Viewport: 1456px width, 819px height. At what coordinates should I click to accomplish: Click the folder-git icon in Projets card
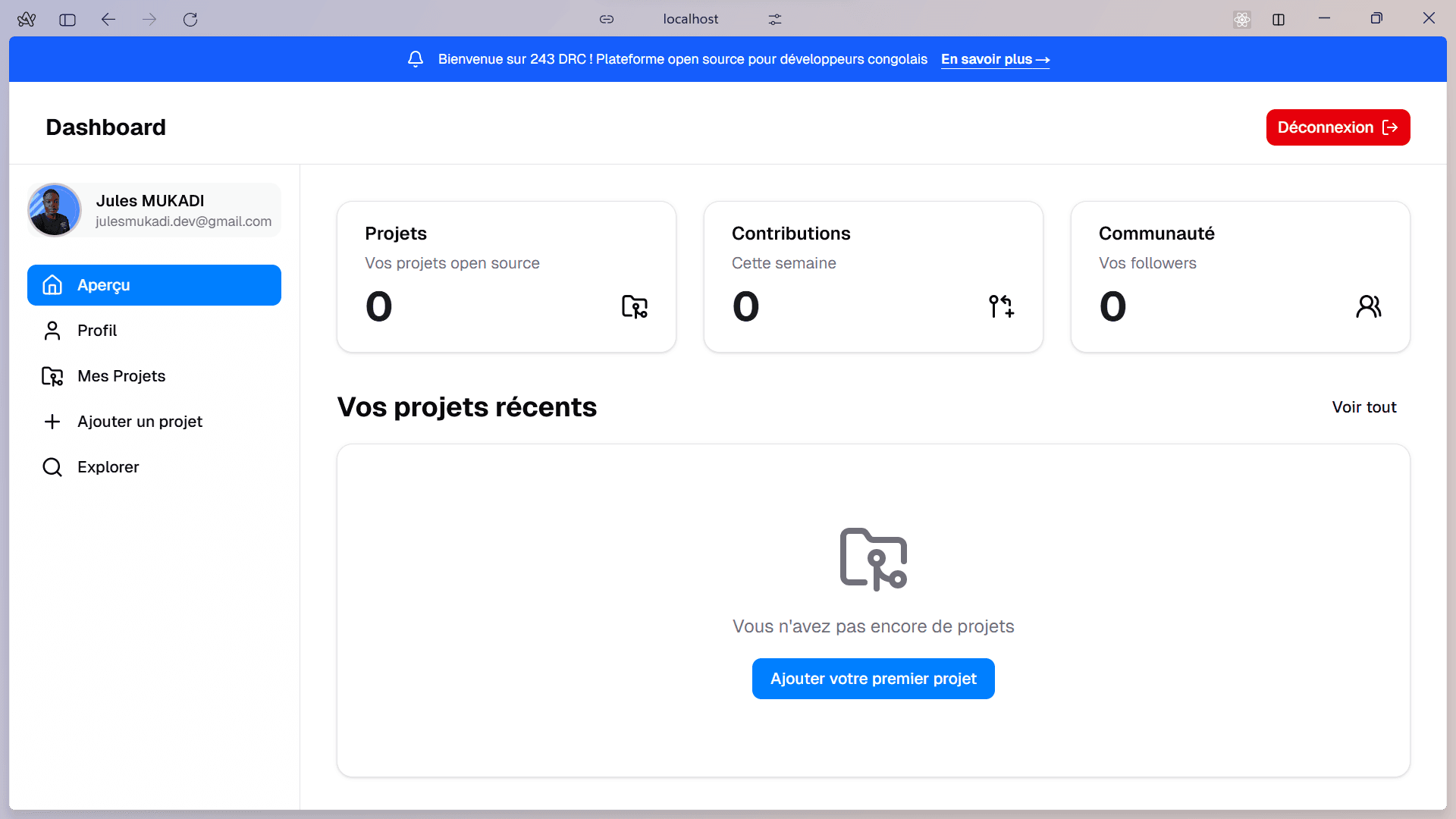pos(634,306)
